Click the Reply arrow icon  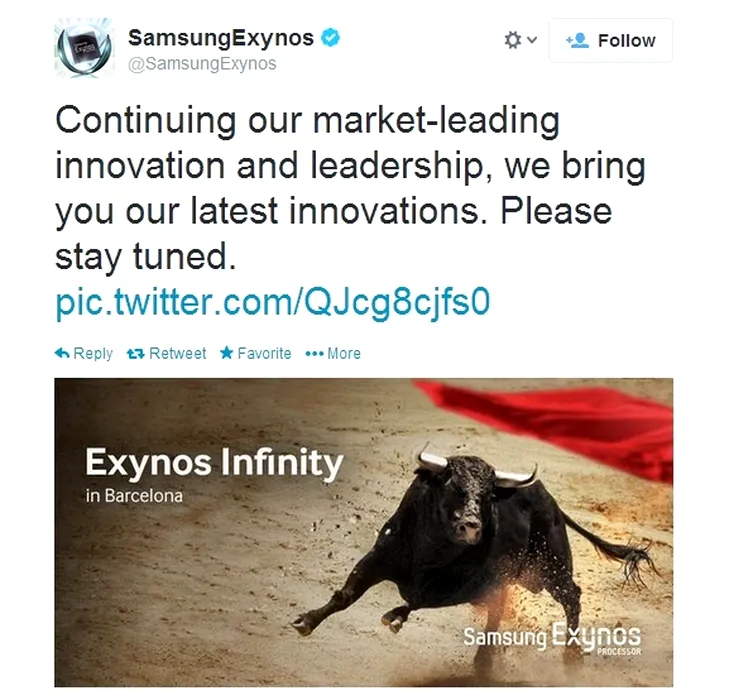tap(62, 353)
